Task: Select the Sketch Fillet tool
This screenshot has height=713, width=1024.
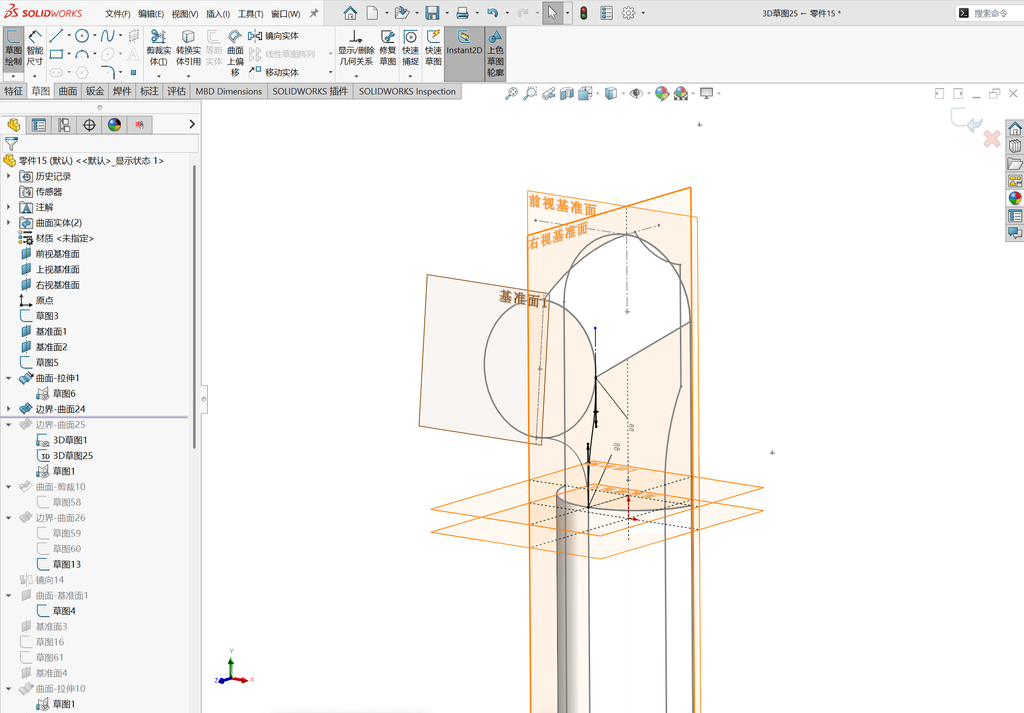Action: click(x=108, y=72)
